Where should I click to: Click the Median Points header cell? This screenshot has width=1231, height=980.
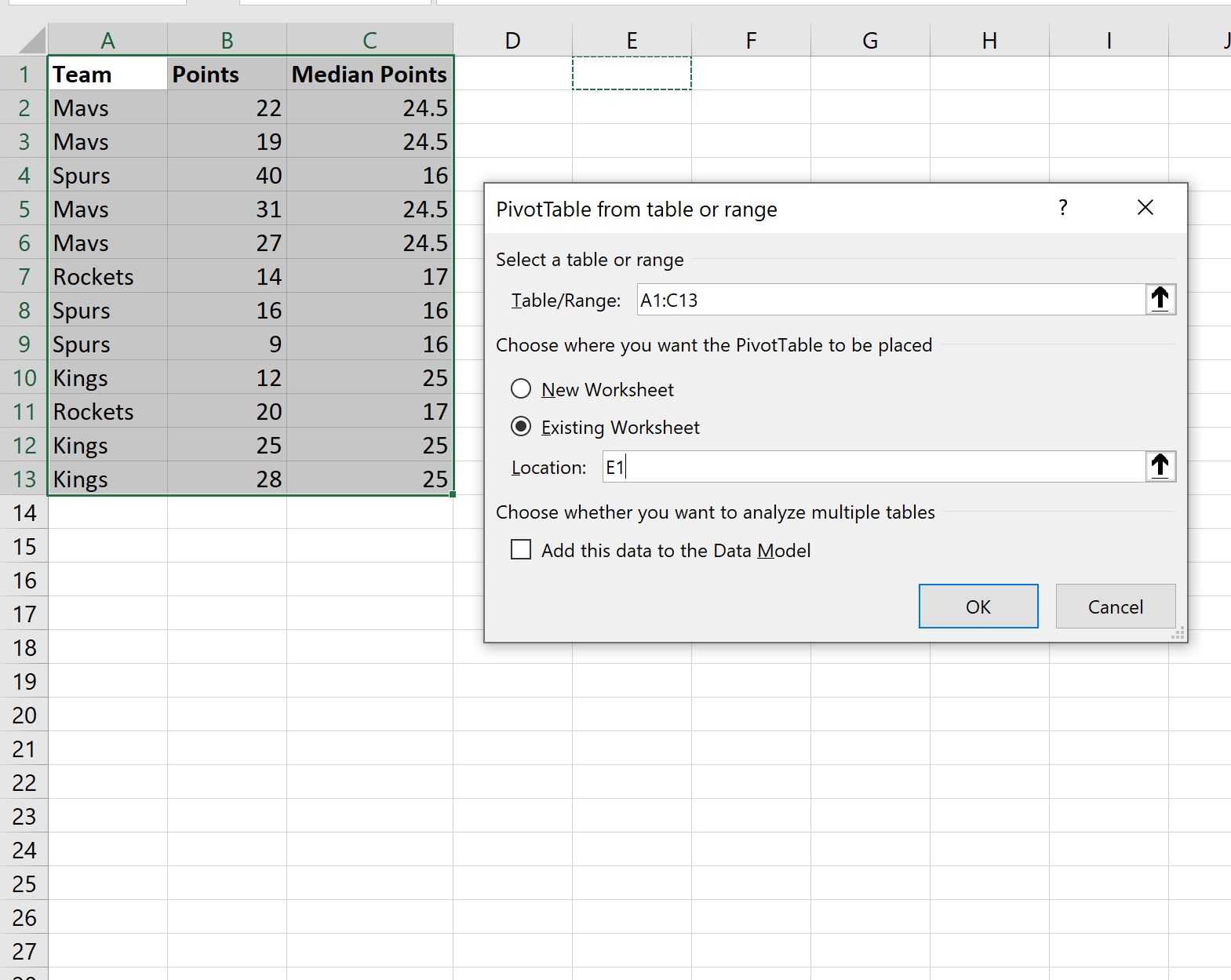click(x=369, y=75)
